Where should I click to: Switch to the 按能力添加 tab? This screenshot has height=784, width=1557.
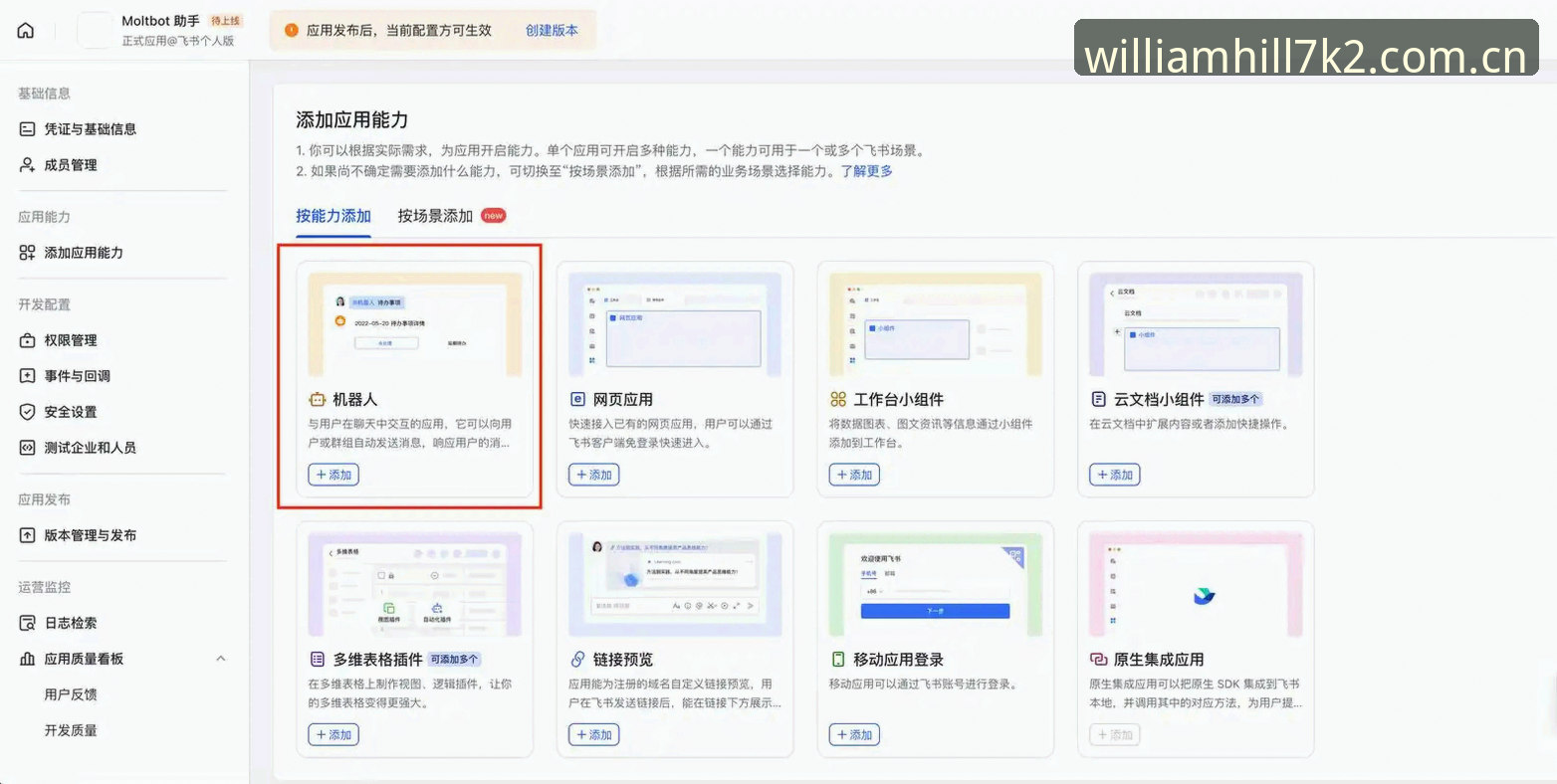(334, 216)
